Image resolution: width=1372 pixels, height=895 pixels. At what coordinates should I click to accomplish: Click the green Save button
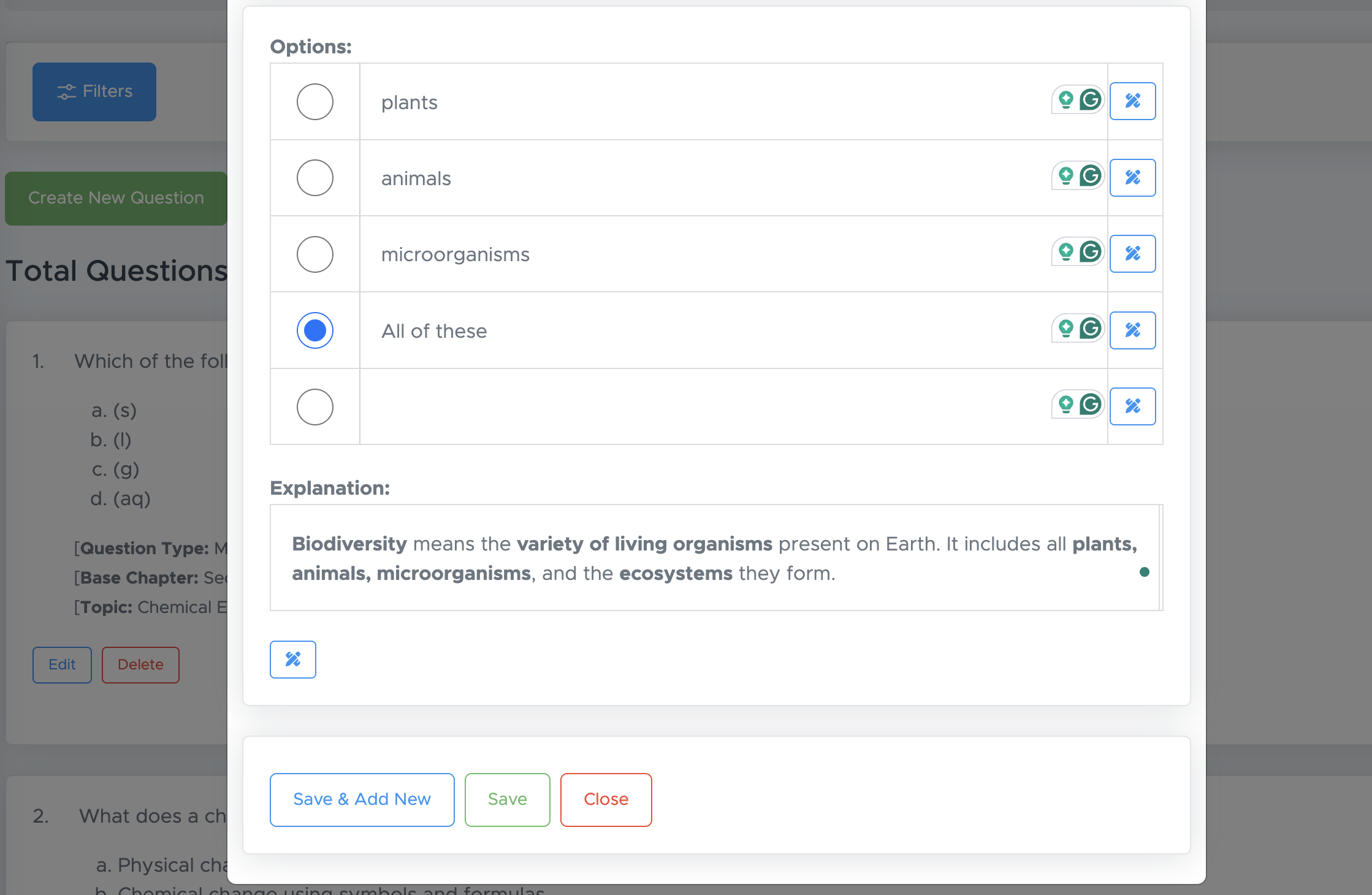[507, 800]
